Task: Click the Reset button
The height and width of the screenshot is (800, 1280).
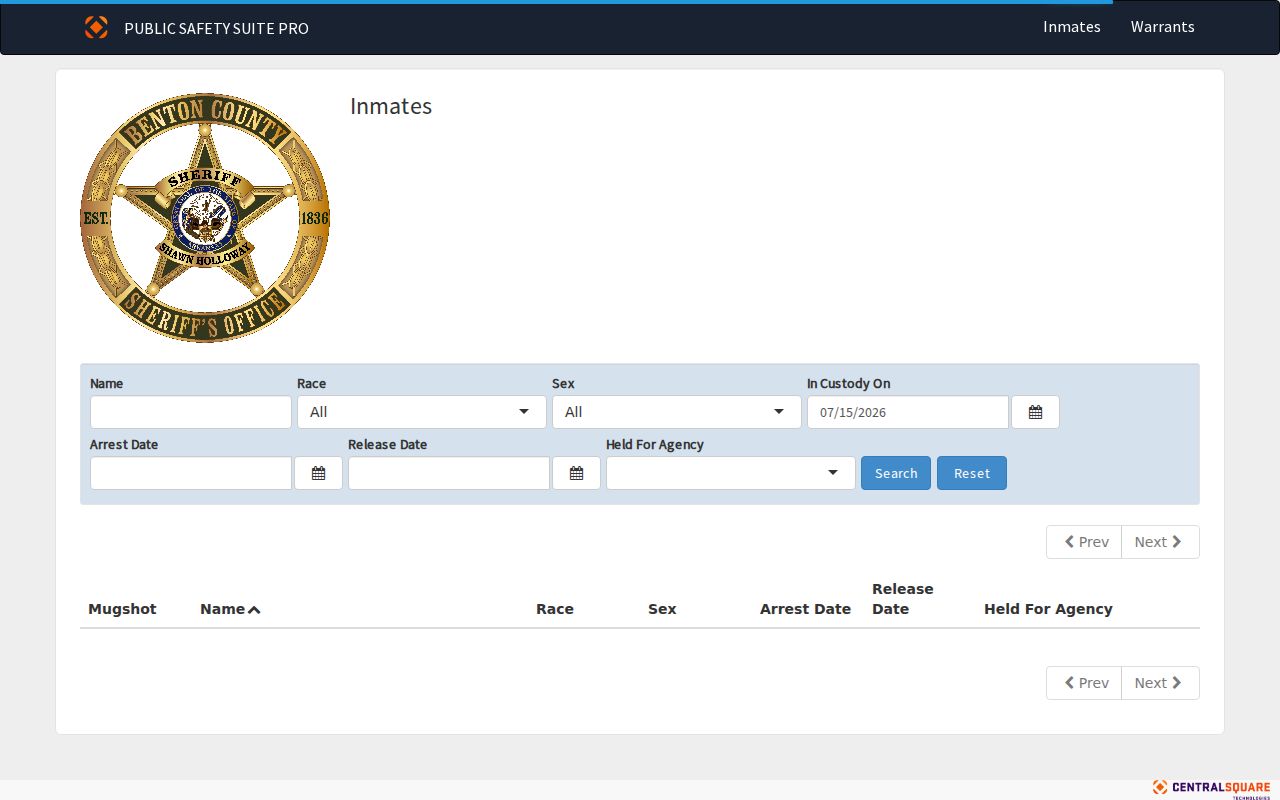Action: point(972,473)
